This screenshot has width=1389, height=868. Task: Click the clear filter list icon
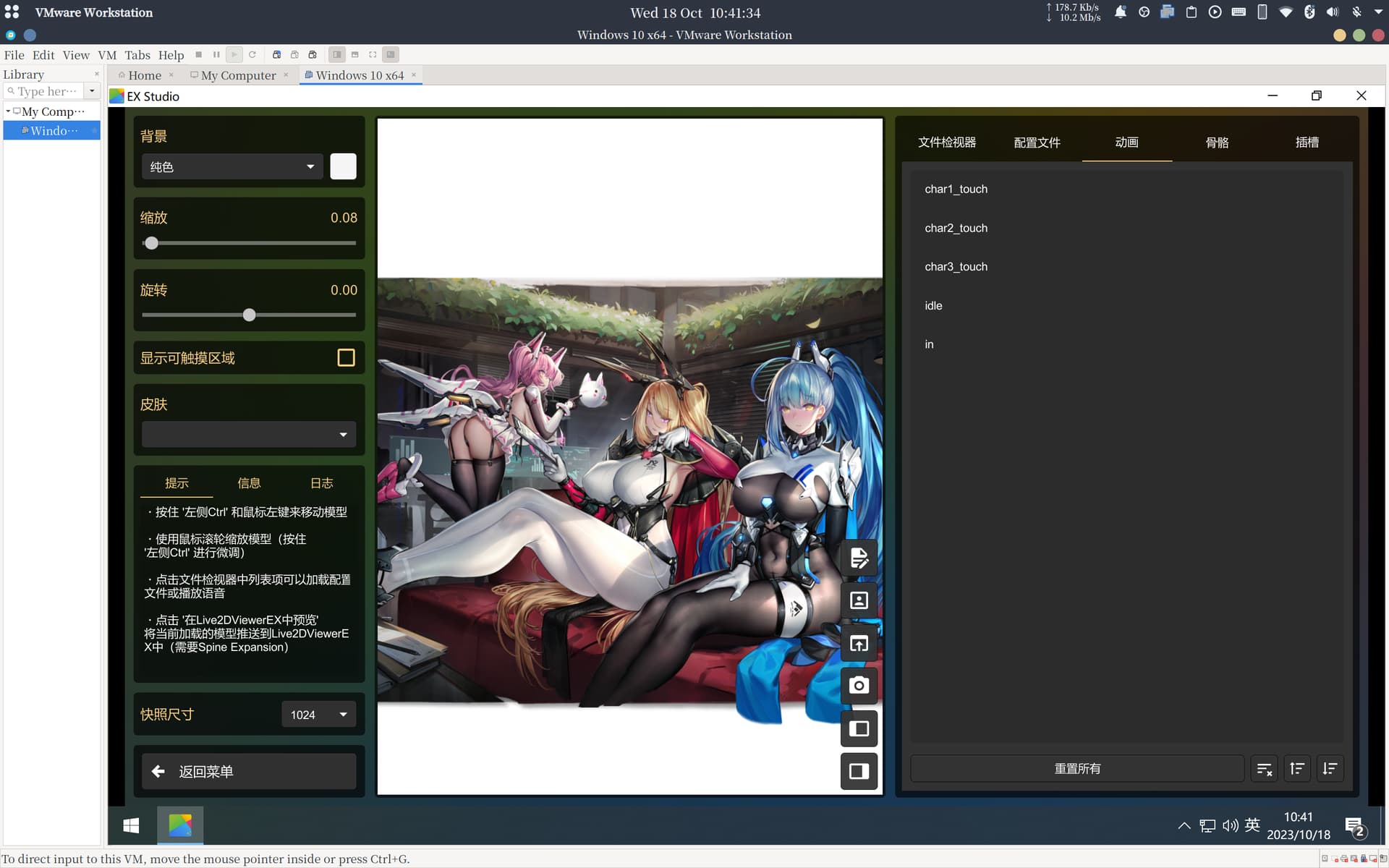1264,769
